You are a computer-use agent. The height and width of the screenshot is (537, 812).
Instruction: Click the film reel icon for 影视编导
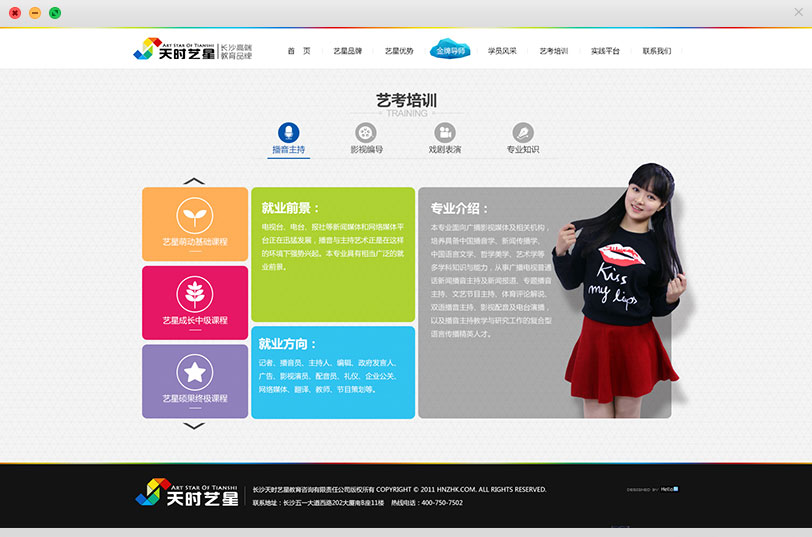pos(366,133)
